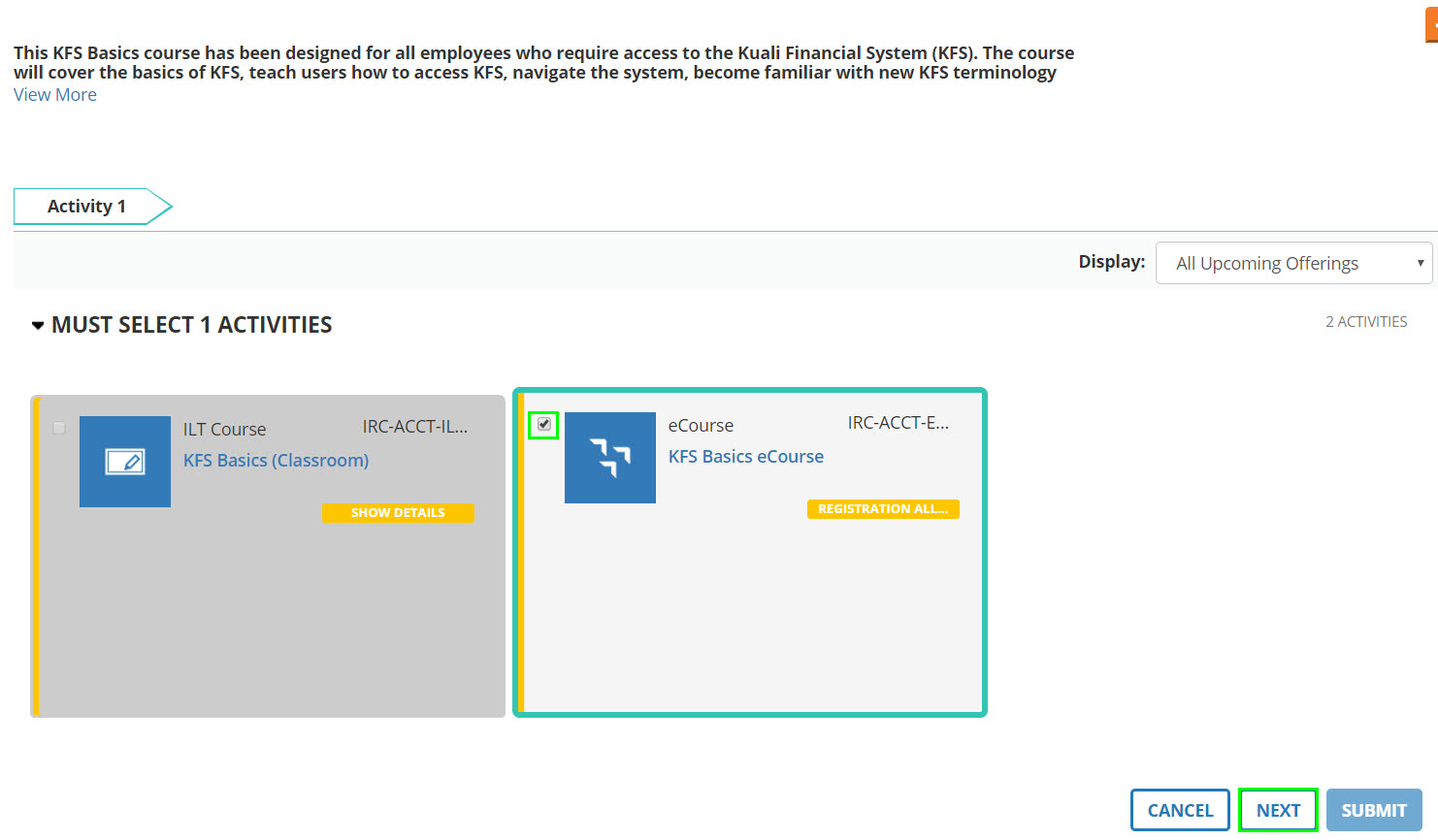This screenshot has width=1438, height=840.
Task: Hit the Submit button
Action: point(1373,810)
